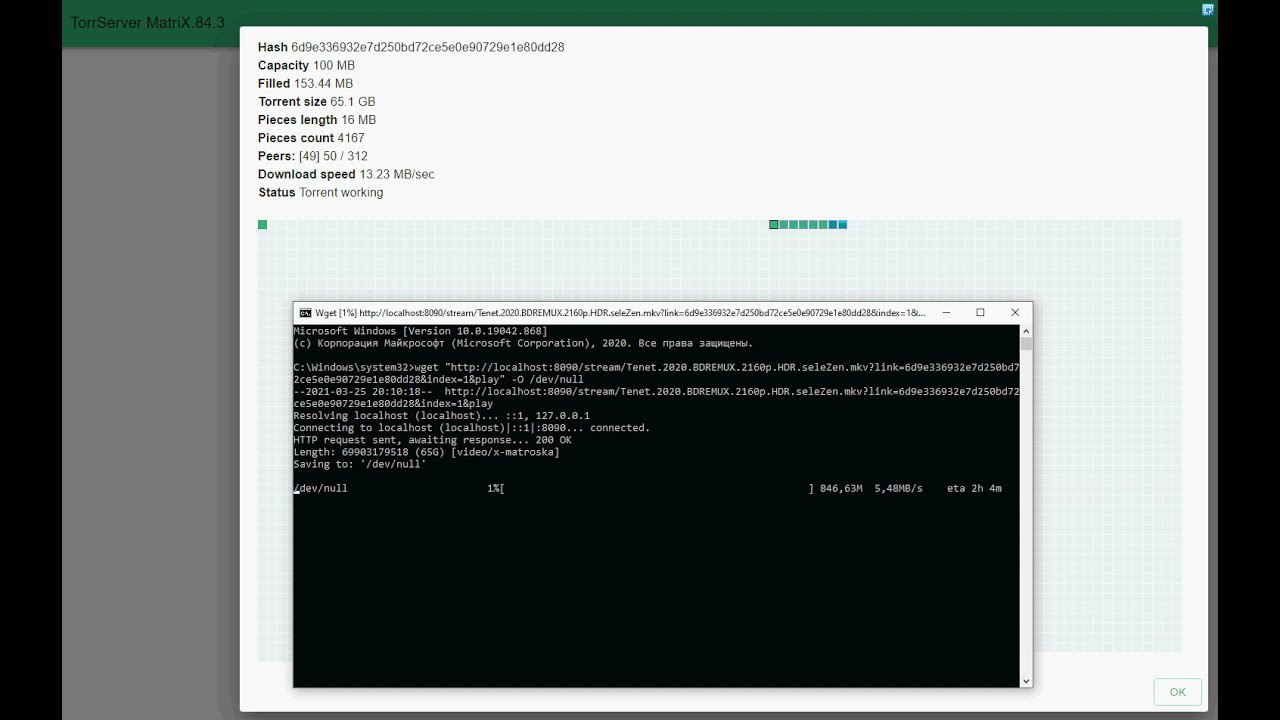The width and height of the screenshot is (1280, 720).
Task: Click the "Saving to: '/dev/null'" line
Action: [359, 464]
